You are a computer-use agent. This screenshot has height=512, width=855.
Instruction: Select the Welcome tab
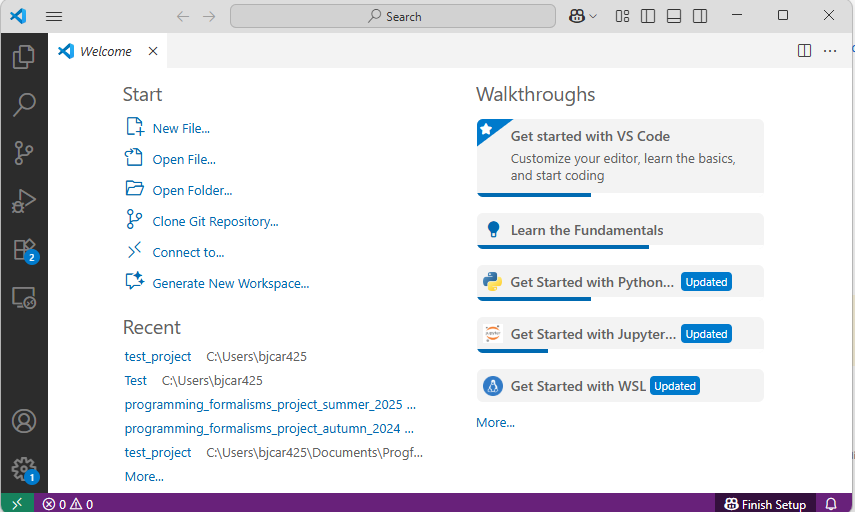point(105,51)
